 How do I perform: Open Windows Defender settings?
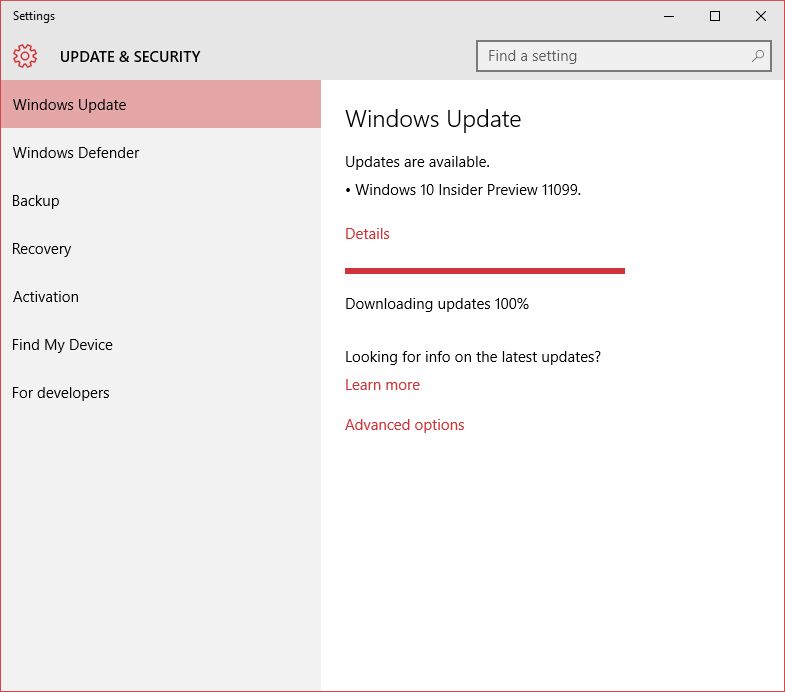[161, 152]
